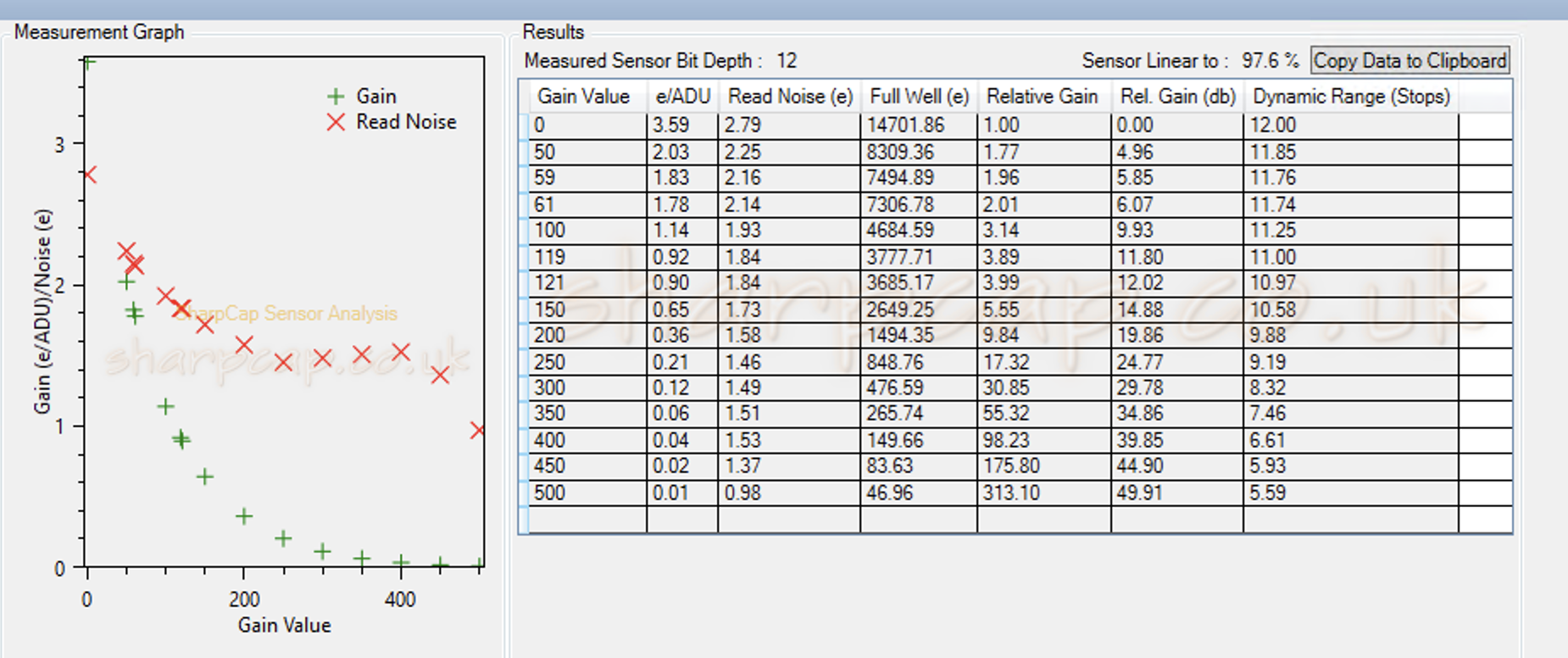Image resolution: width=1568 pixels, height=658 pixels.
Task: Click relative gain cell 98.23
Action: tap(1044, 441)
